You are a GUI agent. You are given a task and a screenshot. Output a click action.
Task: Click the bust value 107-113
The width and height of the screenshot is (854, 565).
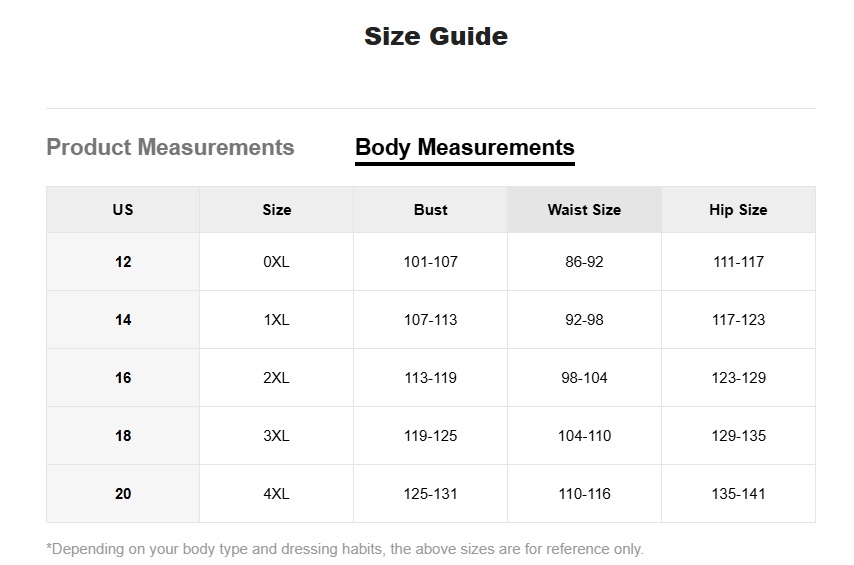coord(430,320)
